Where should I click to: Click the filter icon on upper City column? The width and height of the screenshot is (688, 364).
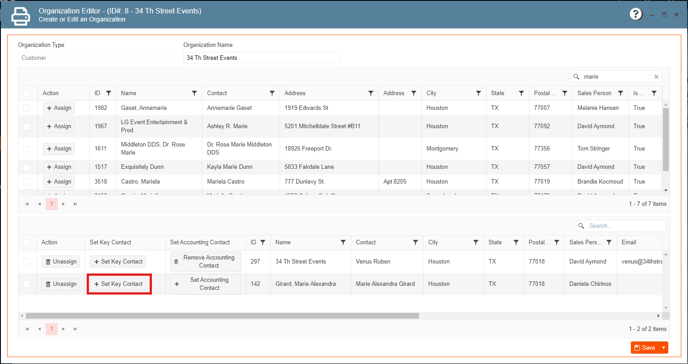(478, 93)
